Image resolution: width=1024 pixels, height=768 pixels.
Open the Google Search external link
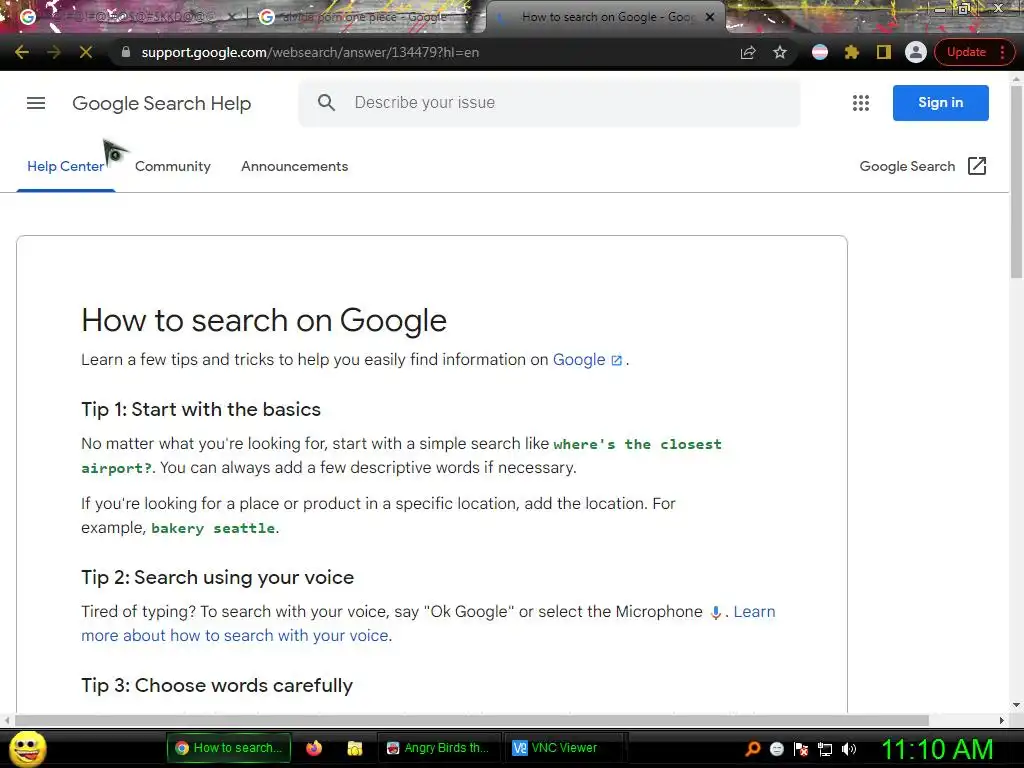[907, 167]
